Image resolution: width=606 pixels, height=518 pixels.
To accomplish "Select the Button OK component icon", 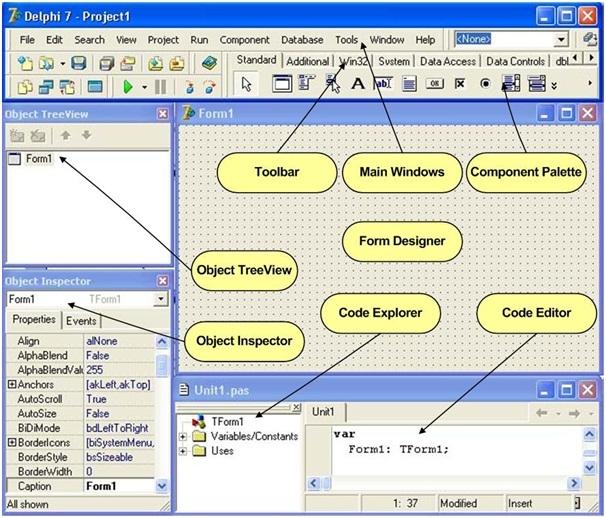I will pos(434,84).
